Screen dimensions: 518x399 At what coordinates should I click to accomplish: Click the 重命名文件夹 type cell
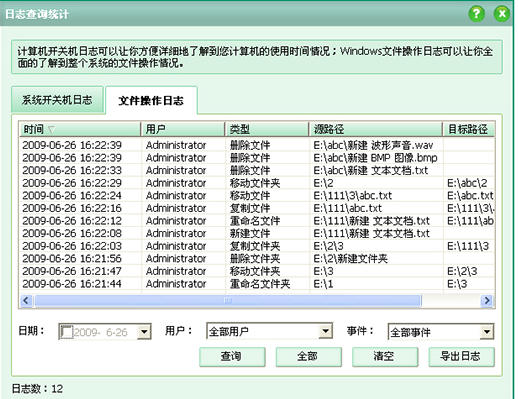260,284
